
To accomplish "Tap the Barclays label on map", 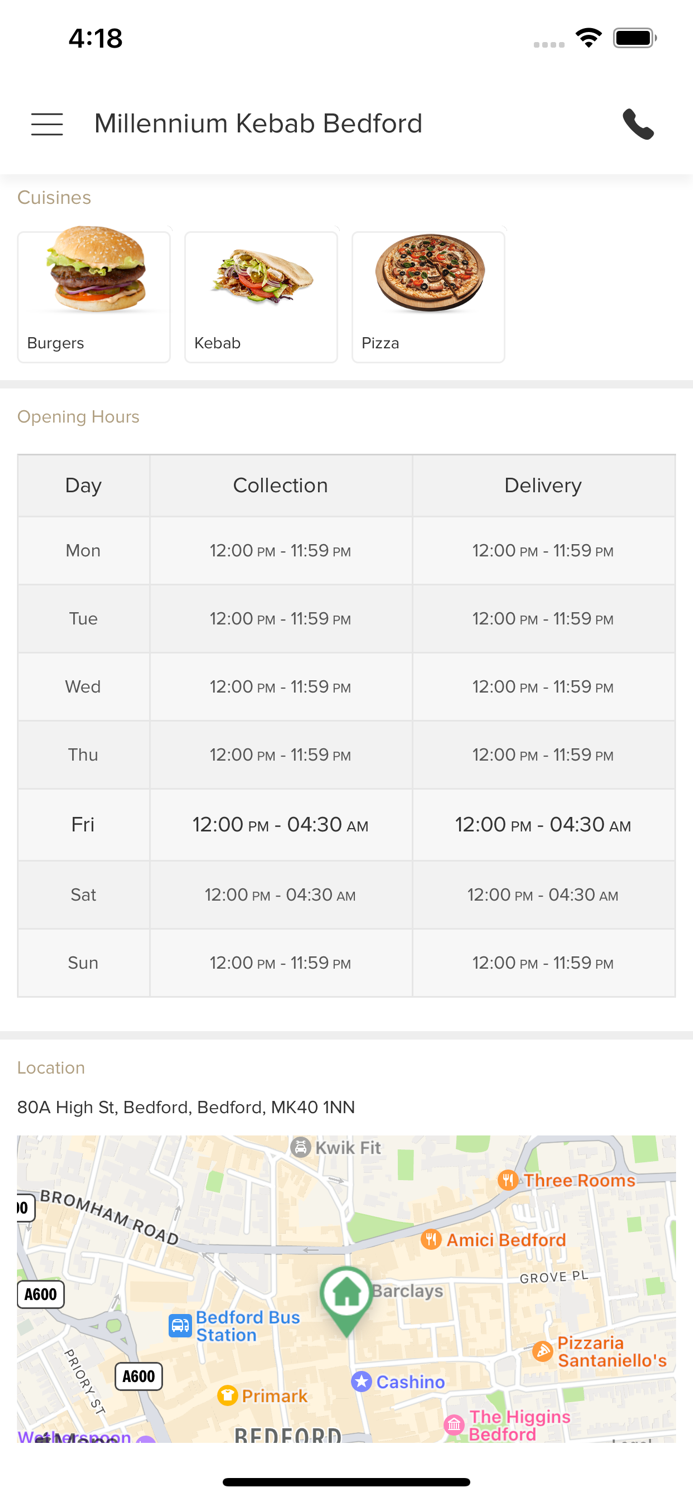I will point(407,1291).
